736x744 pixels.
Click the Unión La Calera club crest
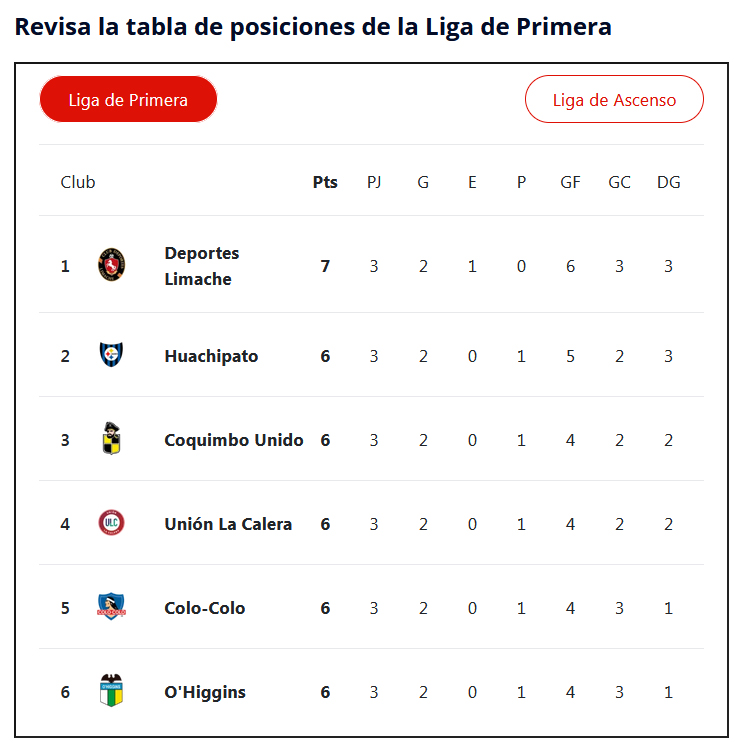(112, 523)
